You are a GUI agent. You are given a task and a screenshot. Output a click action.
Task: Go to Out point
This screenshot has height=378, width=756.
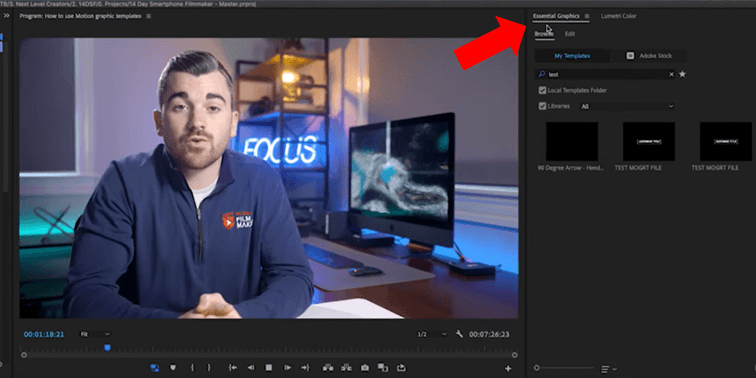click(x=305, y=368)
